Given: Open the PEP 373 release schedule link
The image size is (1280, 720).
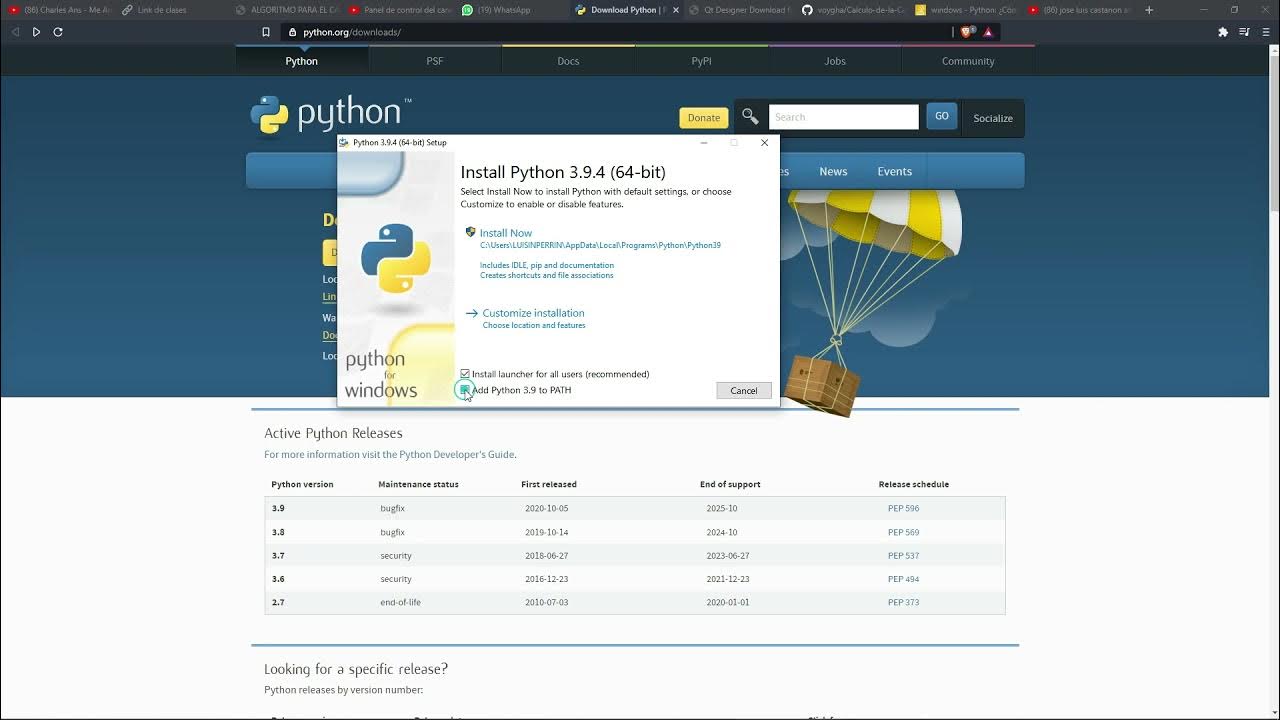Looking at the screenshot, I should [x=903, y=602].
